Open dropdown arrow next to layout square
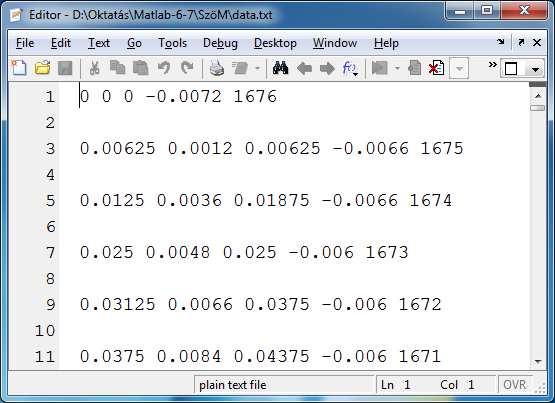This screenshot has width=555, height=403. coord(535,69)
